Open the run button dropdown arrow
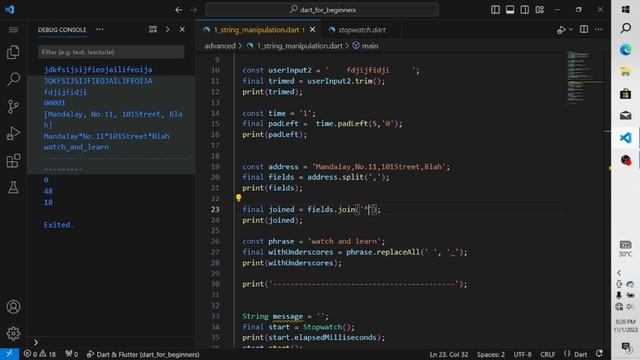This screenshot has width=640, height=360. point(571,29)
